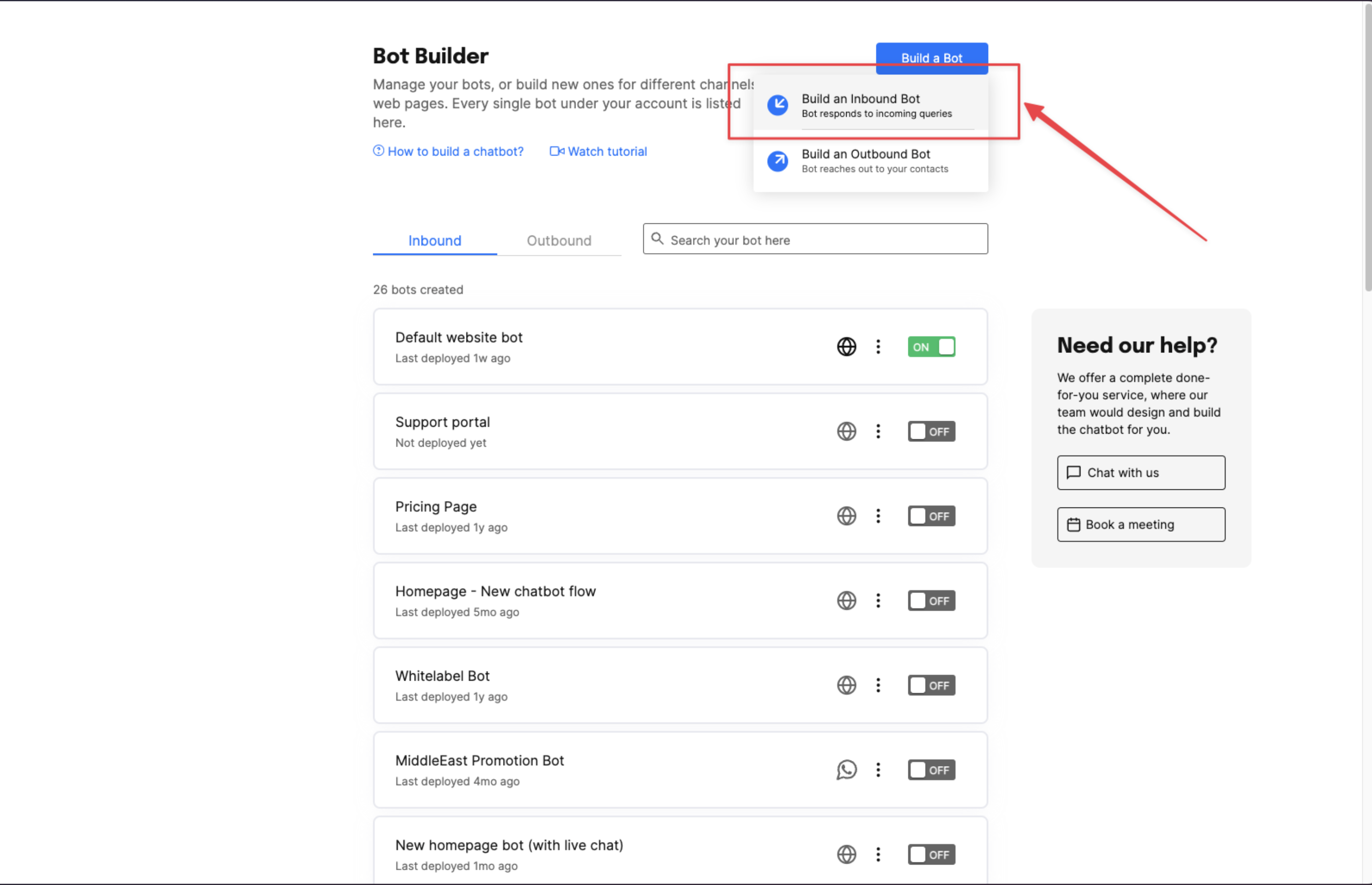This screenshot has height=885, width=1372.
Task: Click the search magnifier icon
Action: pos(657,239)
